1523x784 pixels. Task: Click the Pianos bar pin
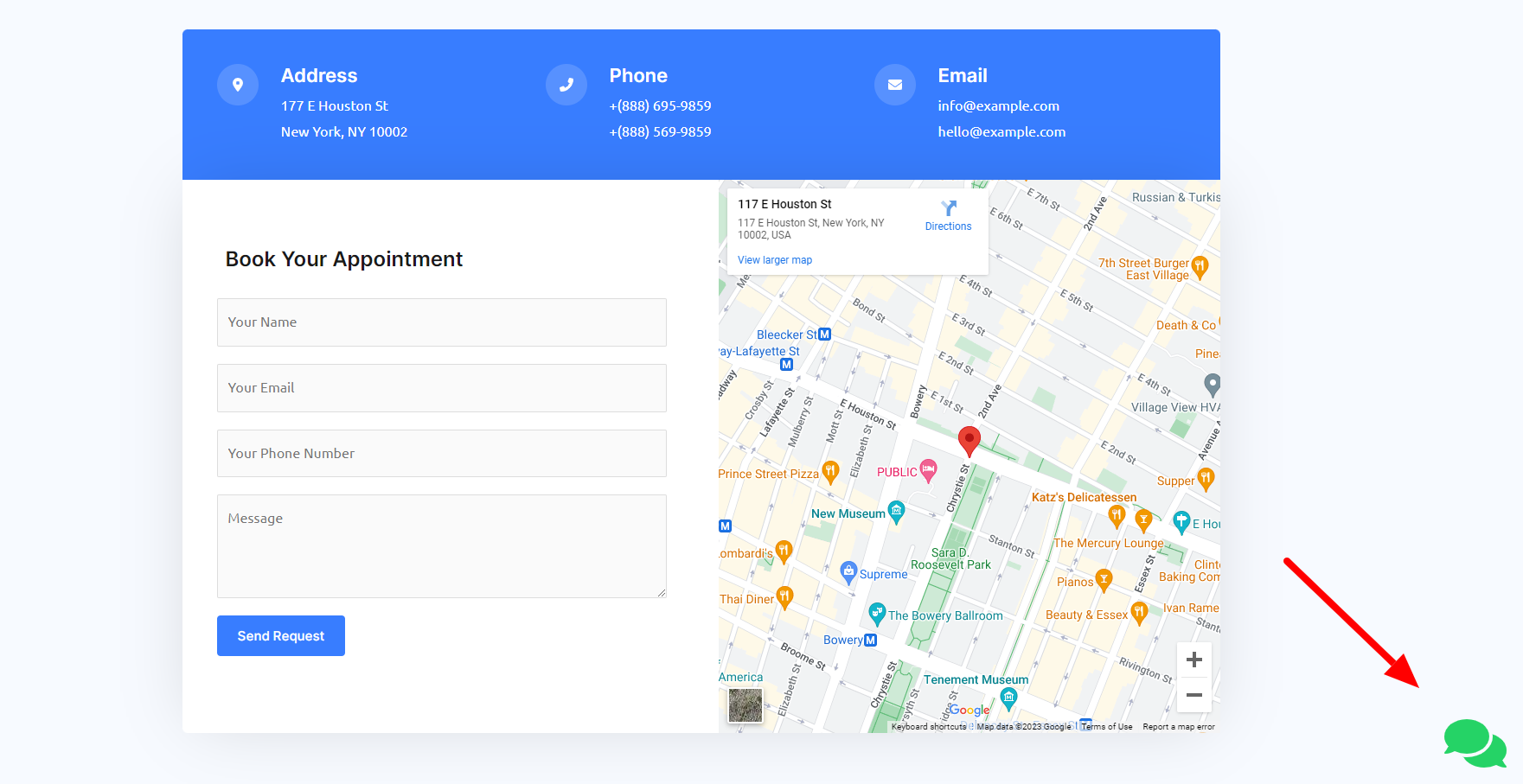(x=1104, y=580)
